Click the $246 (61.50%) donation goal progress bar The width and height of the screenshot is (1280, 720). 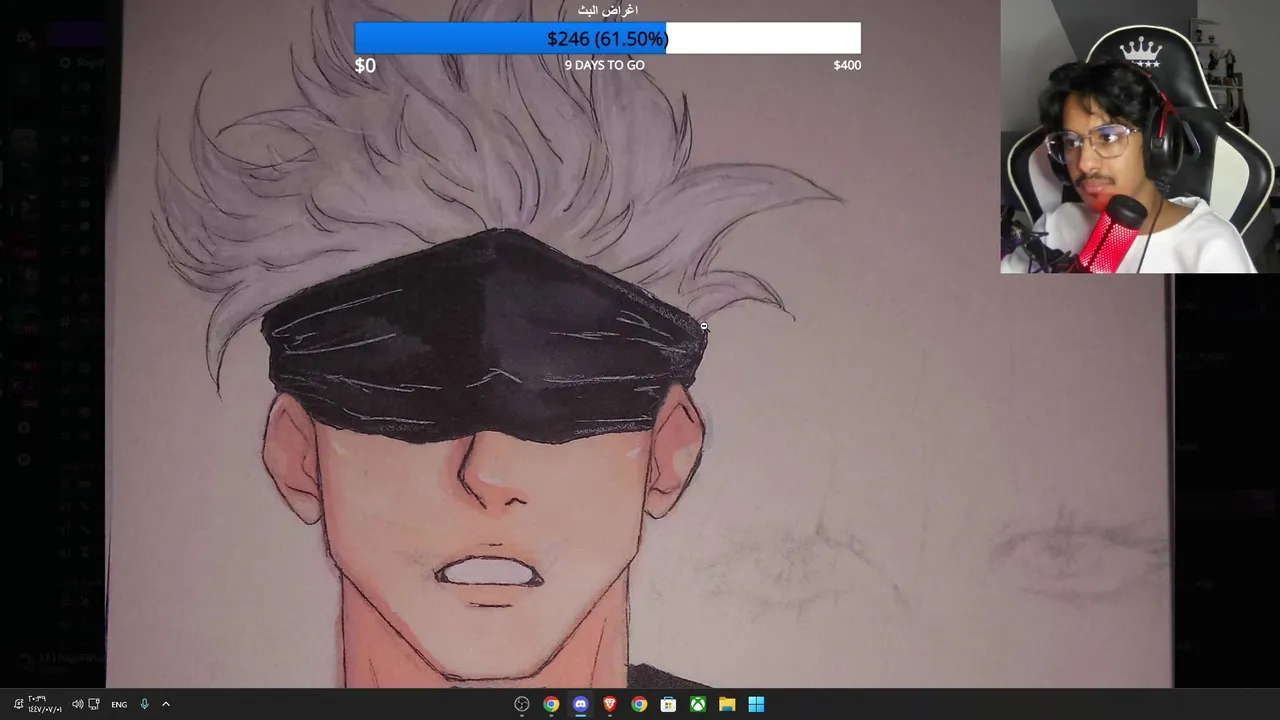click(x=607, y=38)
